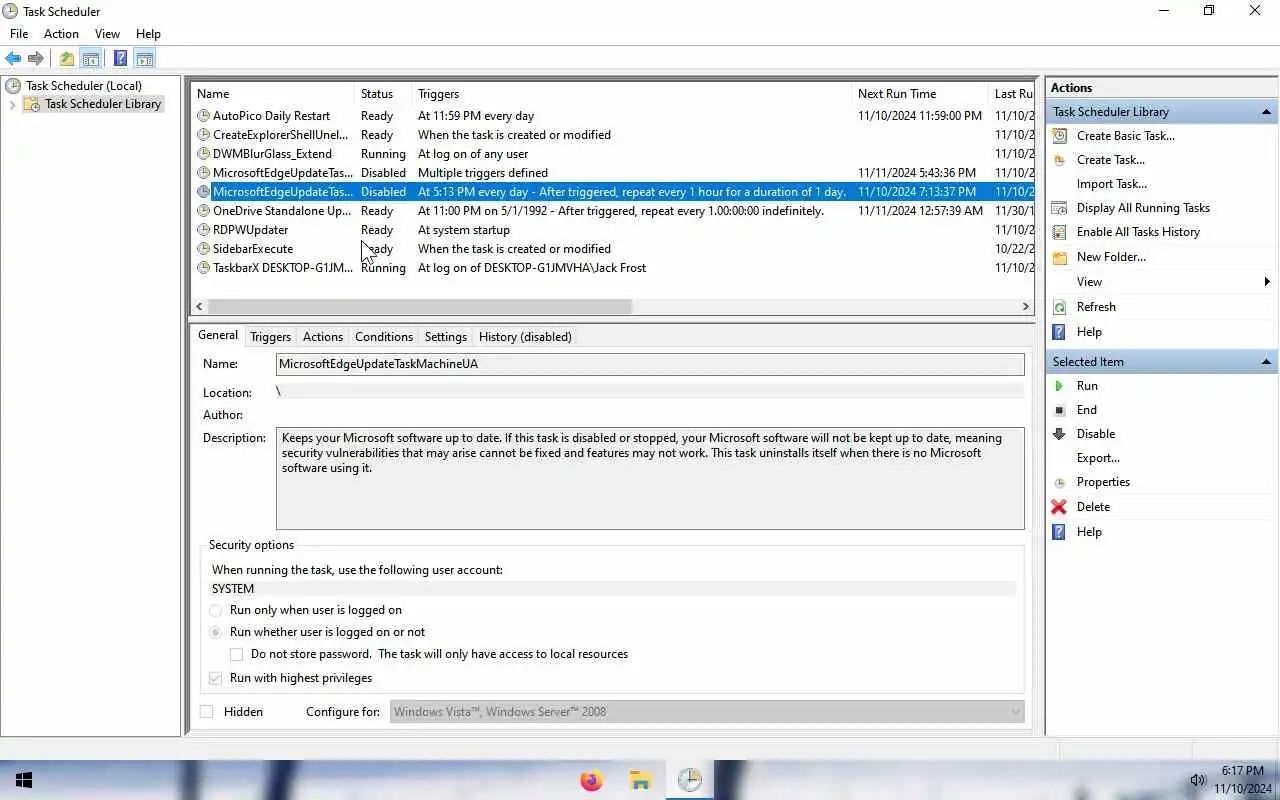Open the View menu in menu bar
Screen dimensions: 1280x800
pyautogui.click(x=107, y=34)
